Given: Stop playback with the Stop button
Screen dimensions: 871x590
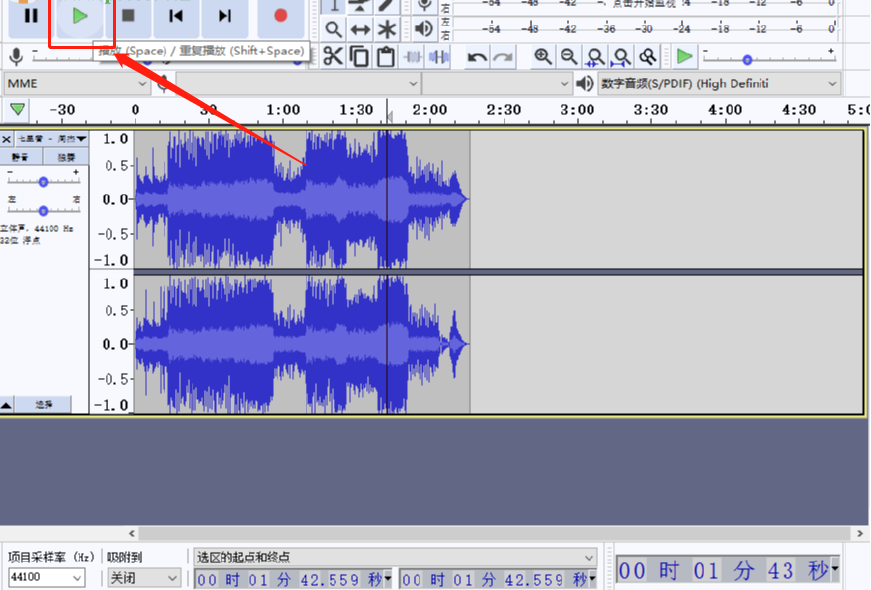Looking at the screenshot, I should click(128, 16).
